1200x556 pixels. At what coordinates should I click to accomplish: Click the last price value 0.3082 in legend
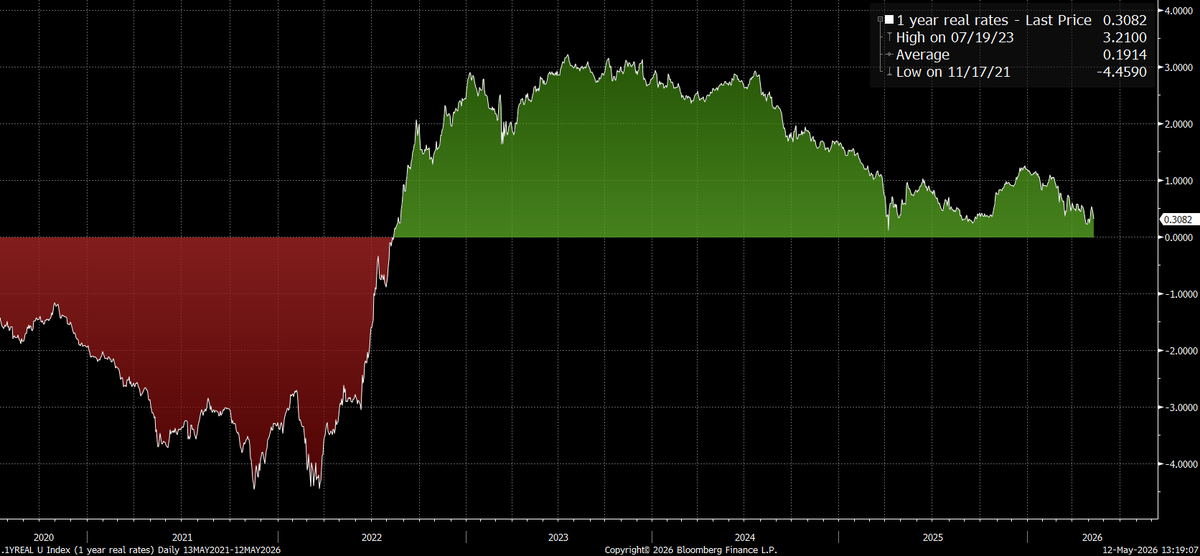[x=1123, y=19]
